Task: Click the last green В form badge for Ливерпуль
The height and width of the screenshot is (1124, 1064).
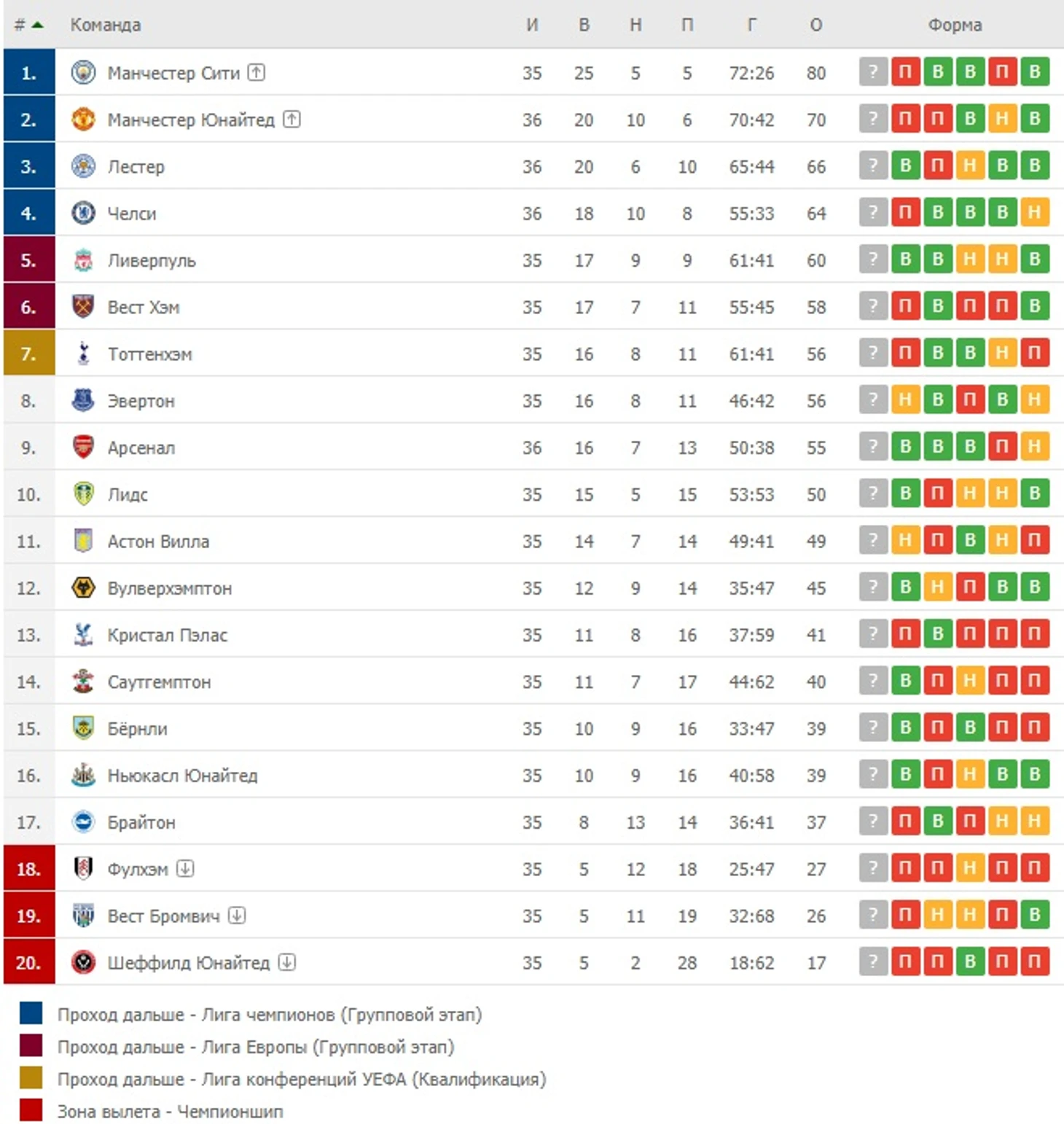Action: pyautogui.click(x=1035, y=259)
